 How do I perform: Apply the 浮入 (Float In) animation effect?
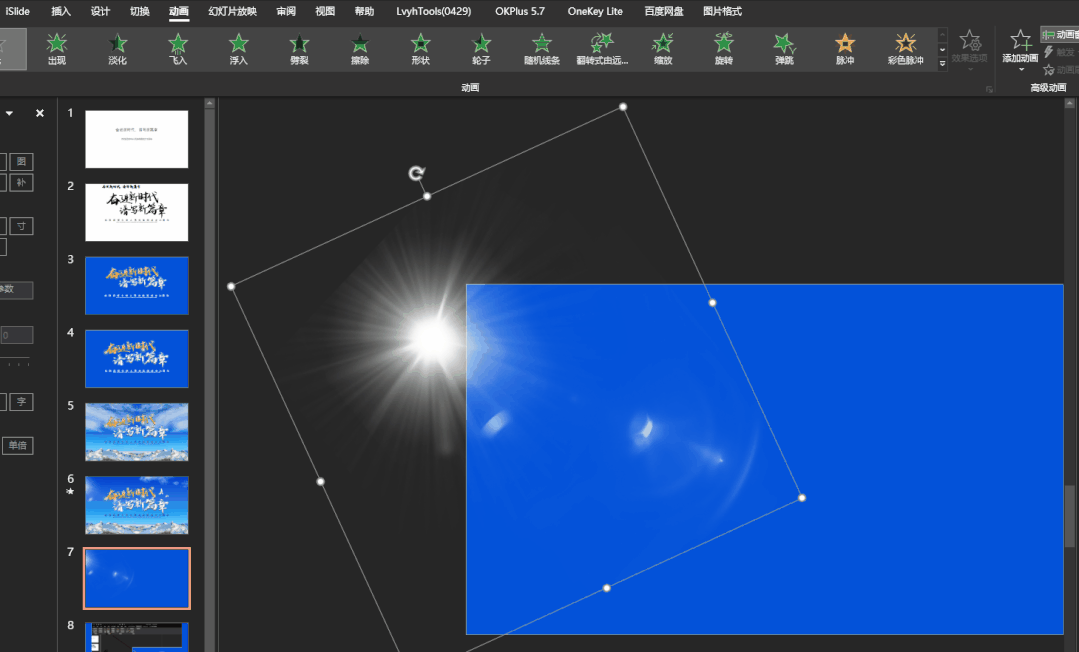239,49
